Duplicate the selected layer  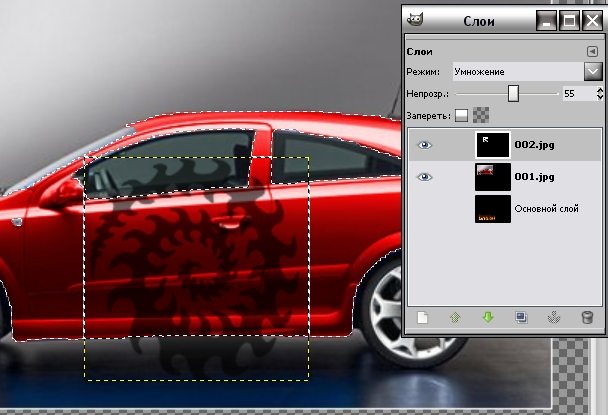[521, 318]
